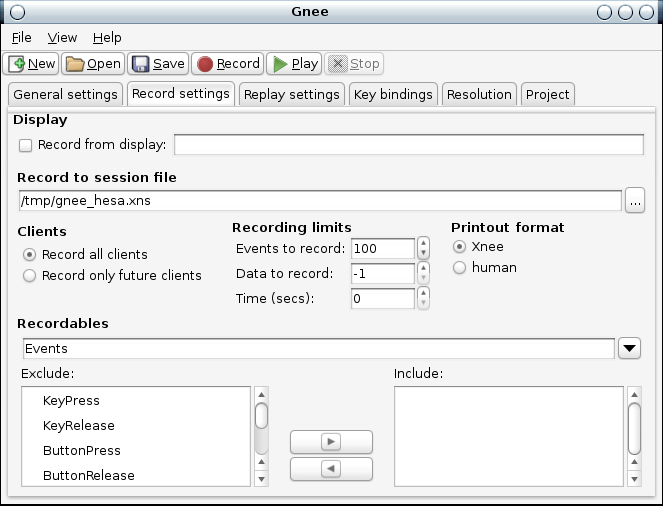663x506 pixels.
Task: Increase Events to record with the up arrow
Action: coord(423,243)
